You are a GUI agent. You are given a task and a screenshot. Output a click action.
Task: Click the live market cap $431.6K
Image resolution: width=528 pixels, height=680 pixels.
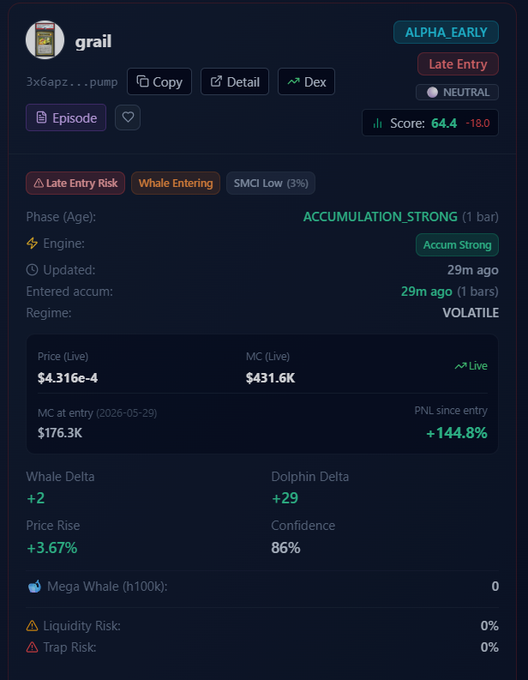[271, 378]
